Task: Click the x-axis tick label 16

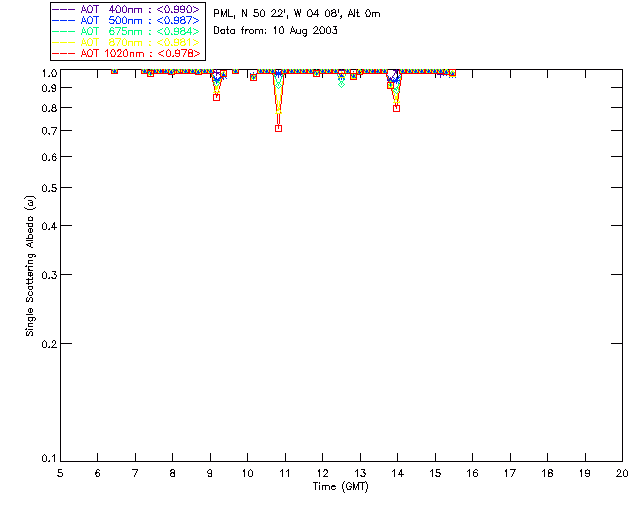Action: [472, 473]
